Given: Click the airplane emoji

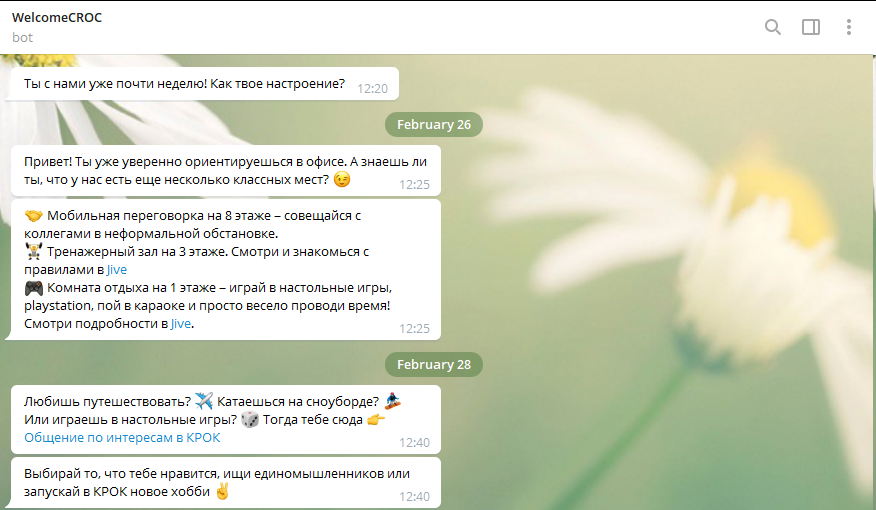Looking at the screenshot, I should coord(204,401).
